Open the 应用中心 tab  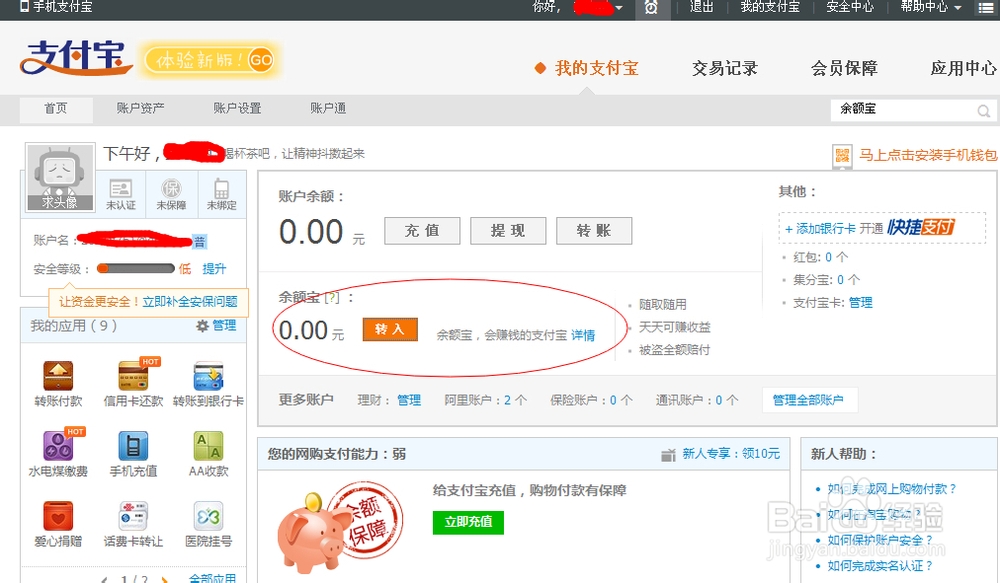click(x=963, y=68)
